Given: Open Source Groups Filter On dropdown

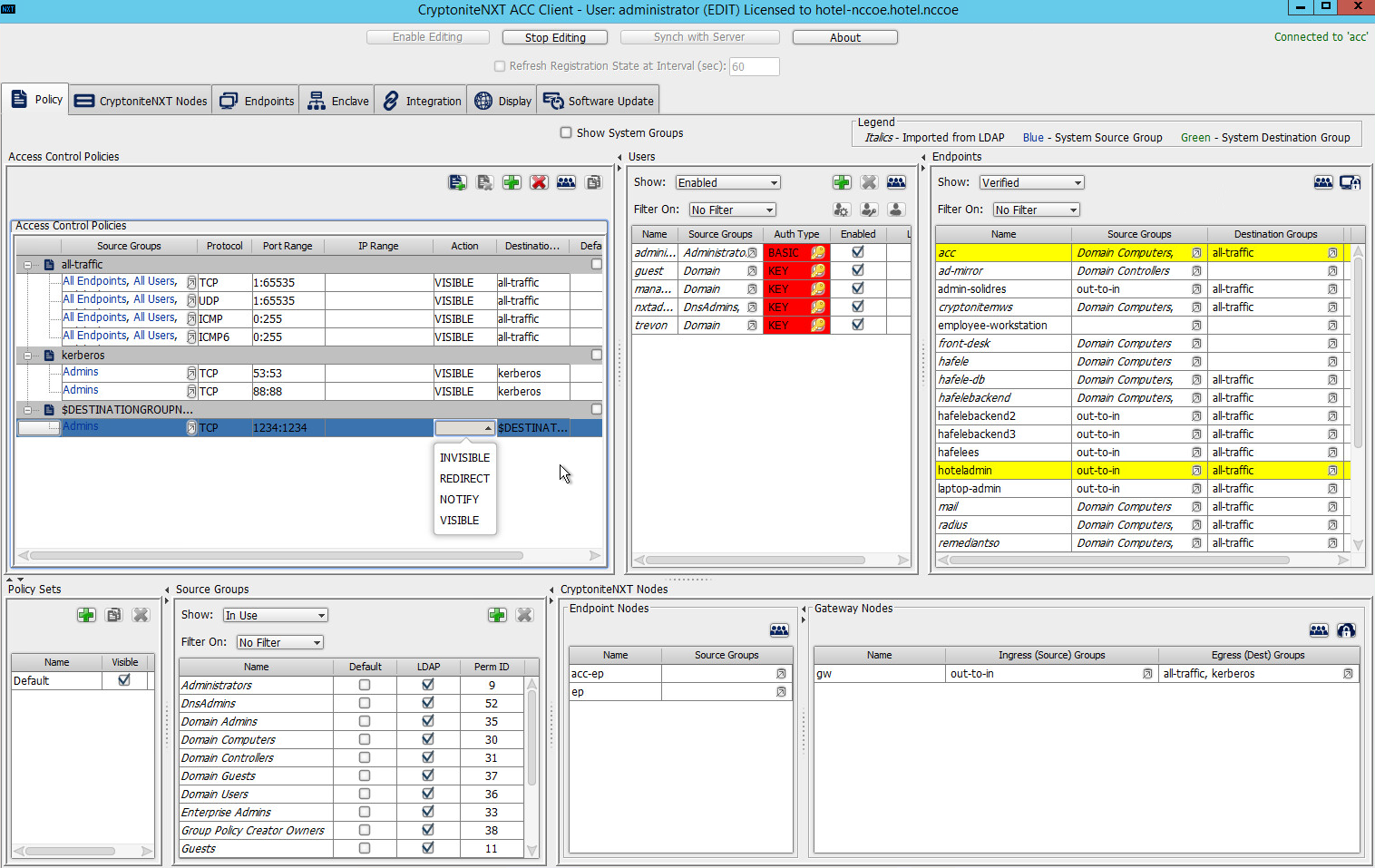Looking at the screenshot, I should (279, 642).
